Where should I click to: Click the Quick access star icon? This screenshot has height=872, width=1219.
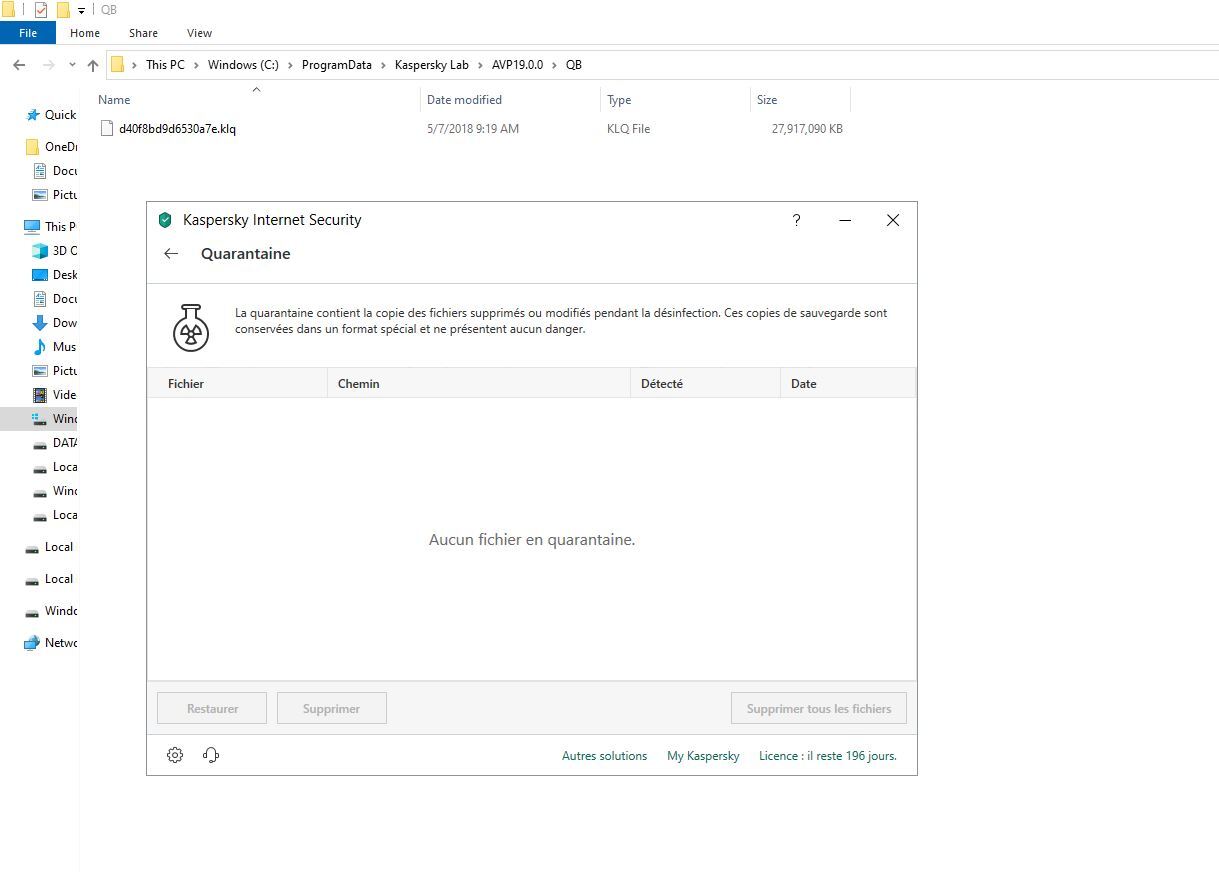33,115
